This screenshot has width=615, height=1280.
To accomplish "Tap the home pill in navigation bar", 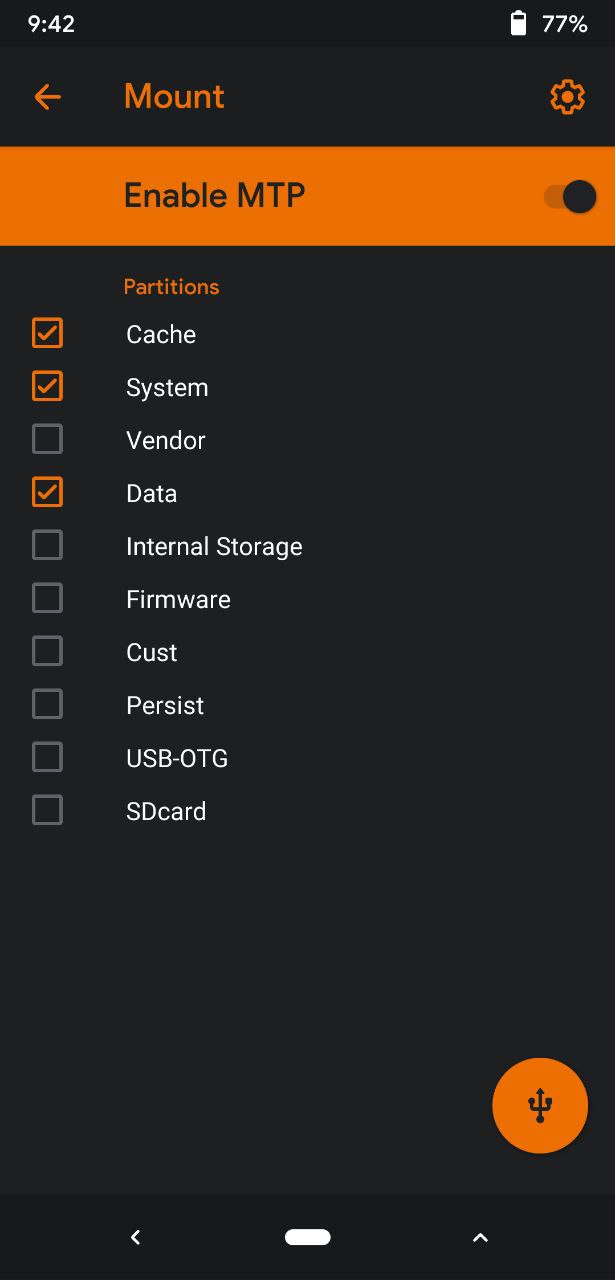I will point(307,1237).
